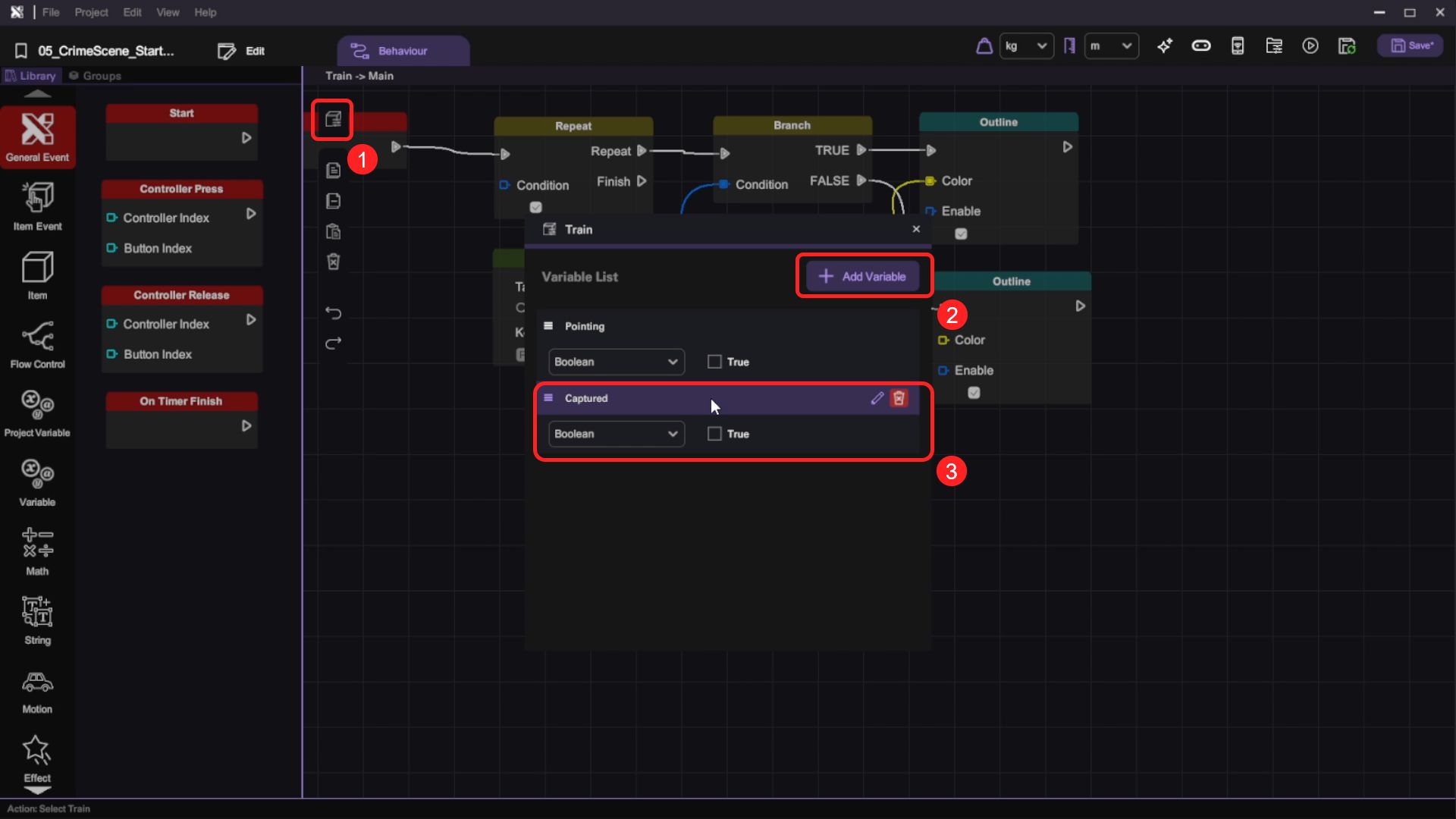Click the play preview icon in top toolbar
1456x819 pixels.
1310,46
